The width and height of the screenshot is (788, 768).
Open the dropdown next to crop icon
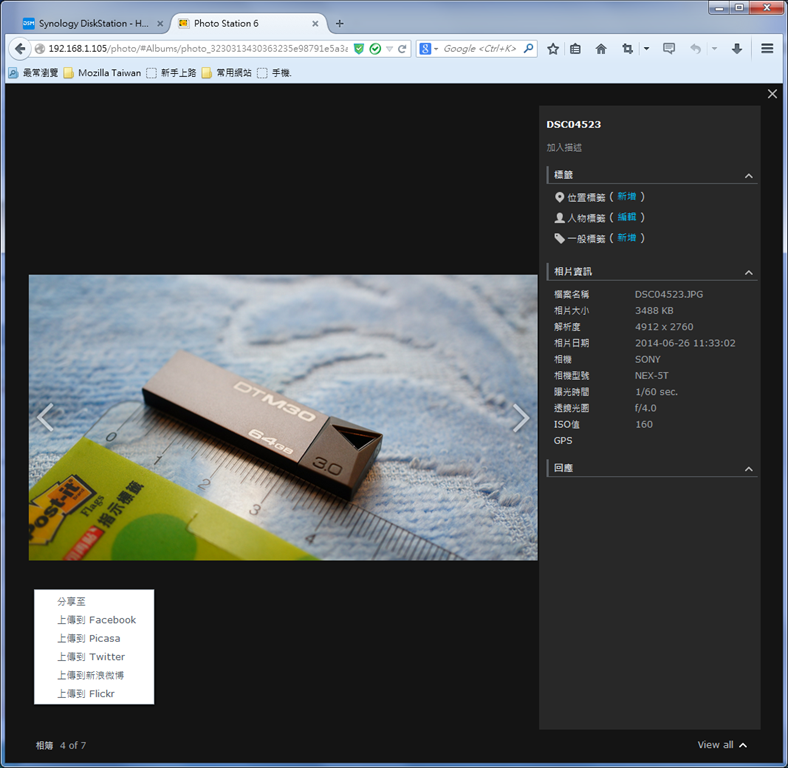click(x=646, y=49)
